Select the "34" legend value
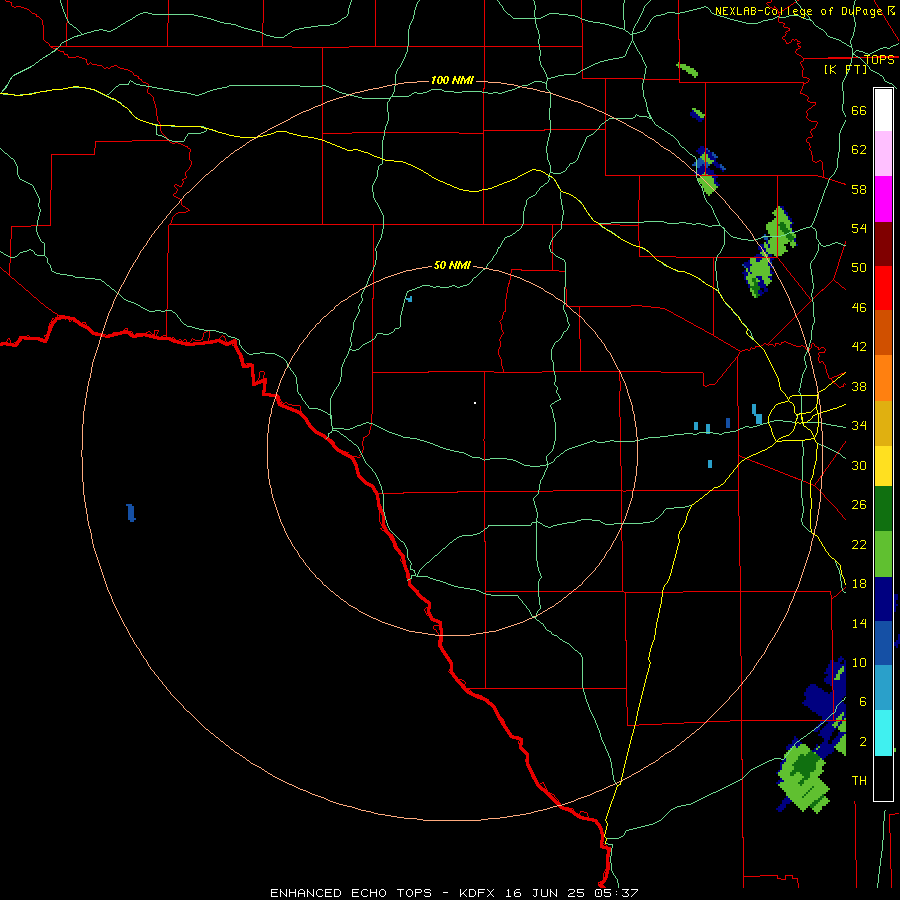This screenshot has height=900, width=900. (x=859, y=426)
